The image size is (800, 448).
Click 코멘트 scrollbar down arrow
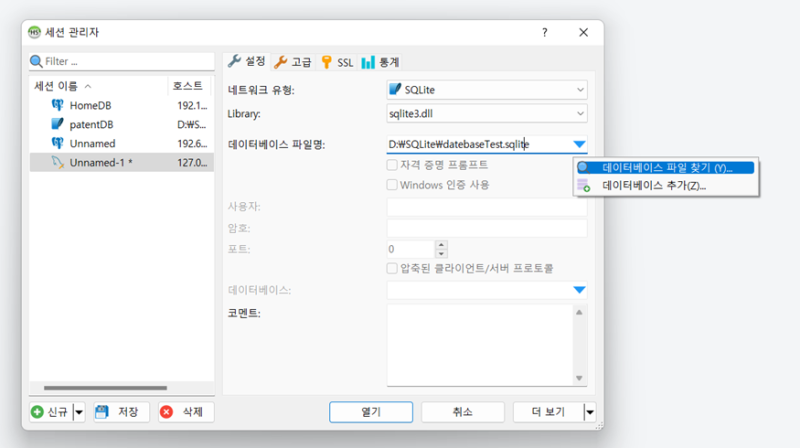tap(579, 378)
